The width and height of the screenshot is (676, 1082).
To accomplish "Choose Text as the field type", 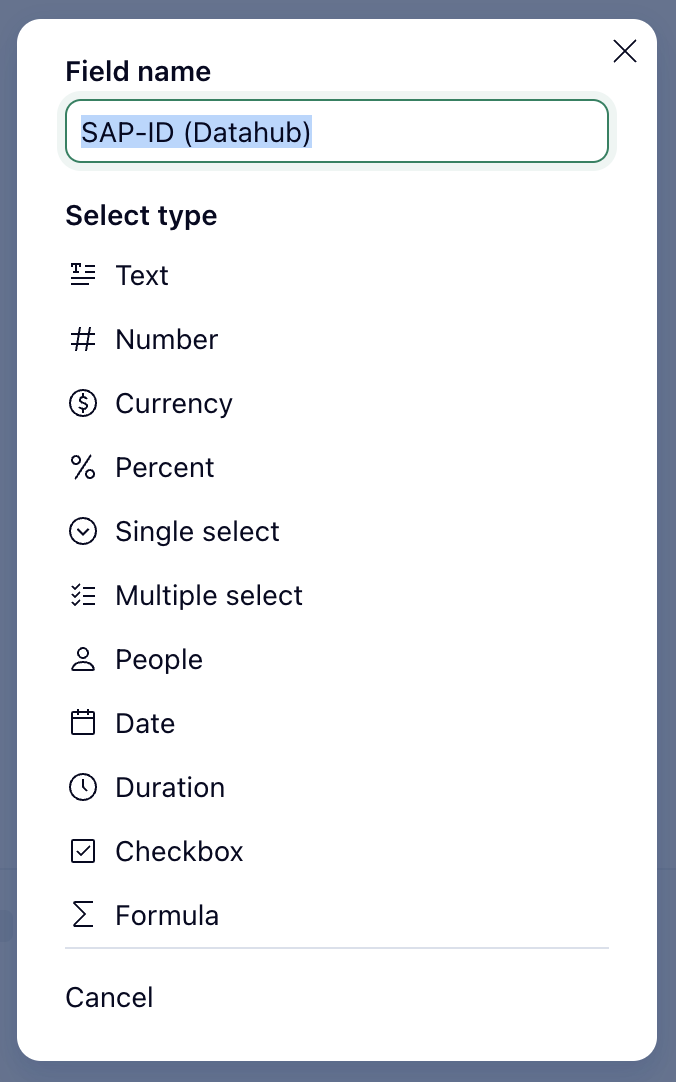I will click(x=142, y=275).
